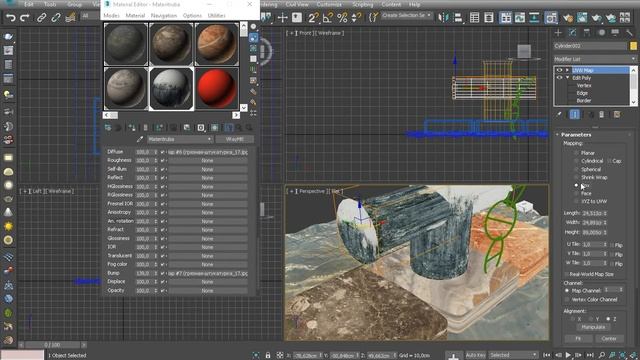Click the VRayMtl material type button

(x=235, y=139)
